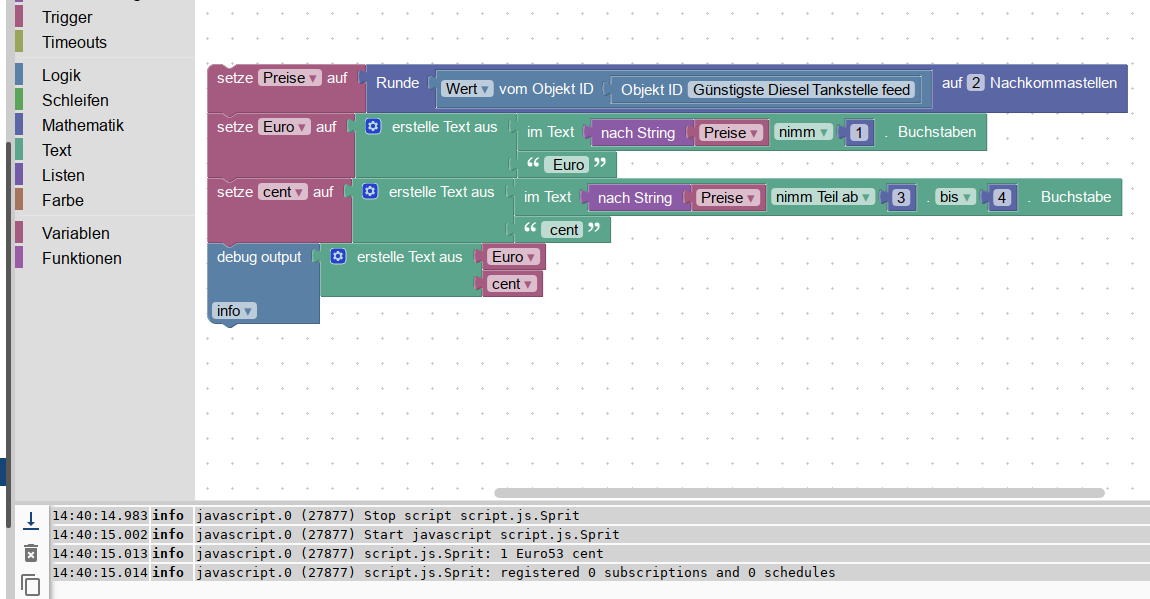Click the horizontal workspace scrollbar
The width and height of the screenshot is (1150, 599).
pos(799,493)
